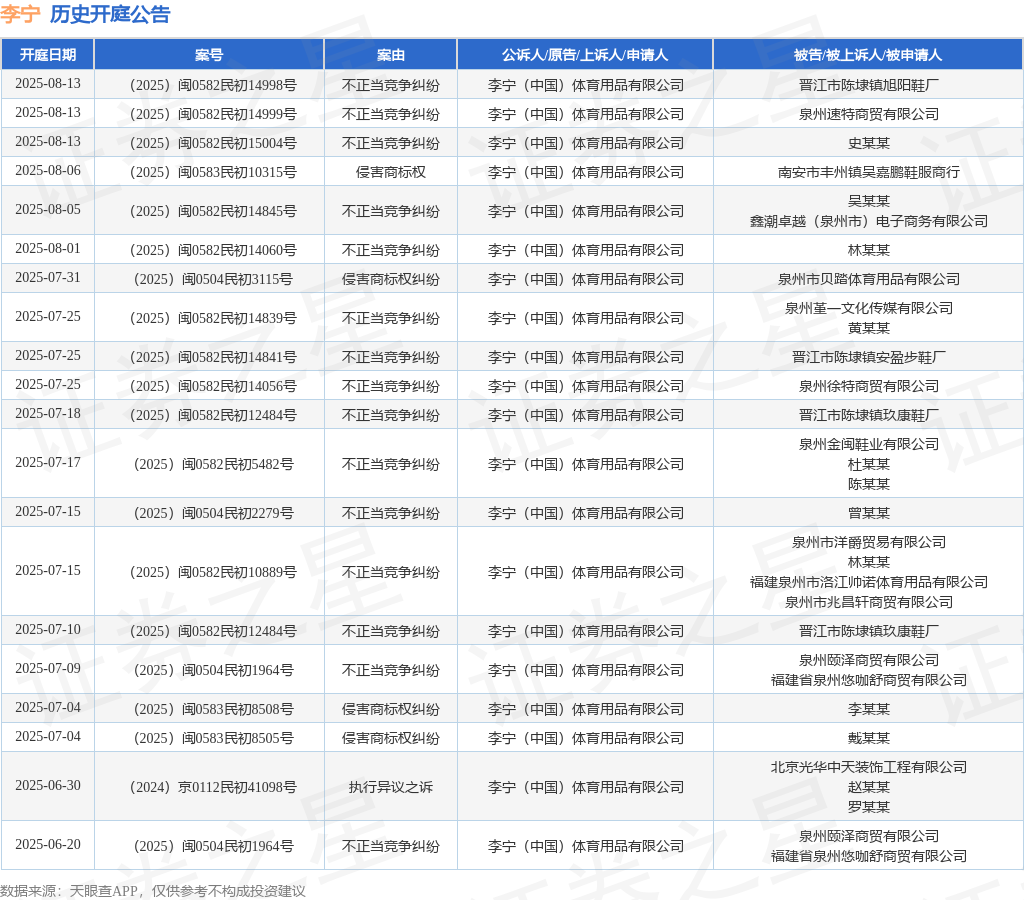Image resolution: width=1024 pixels, height=900 pixels.
Task: Click defendant 泉州市洋爵贸易有限公司
Action: [x=869, y=542]
